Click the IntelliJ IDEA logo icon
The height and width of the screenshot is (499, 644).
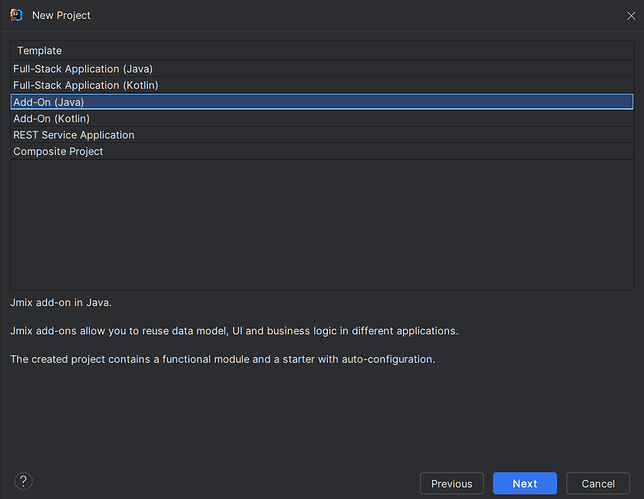16,15
